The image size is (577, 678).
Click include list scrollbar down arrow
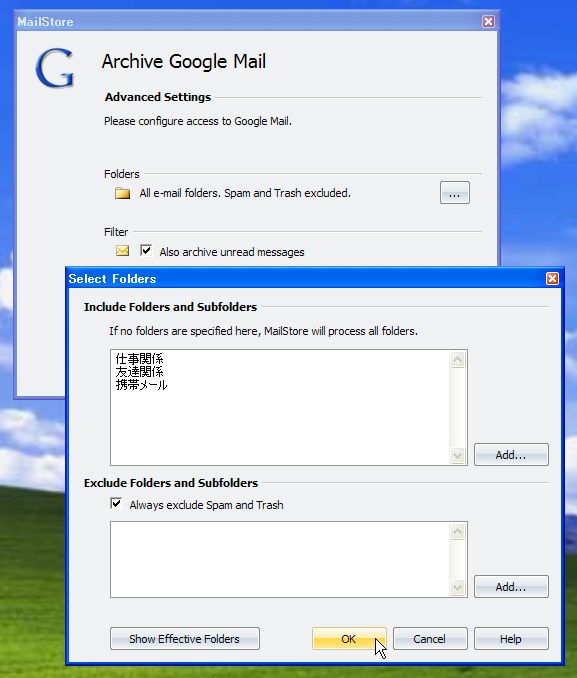(x=458, y=455)
